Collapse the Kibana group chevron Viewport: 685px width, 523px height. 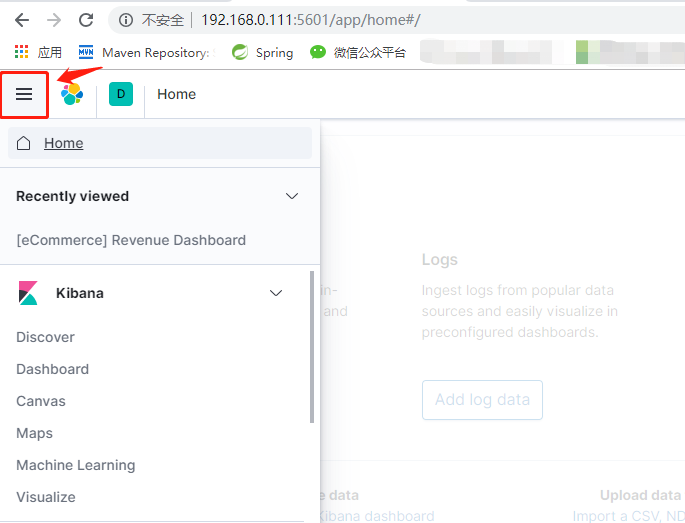(x=276, y=293)
